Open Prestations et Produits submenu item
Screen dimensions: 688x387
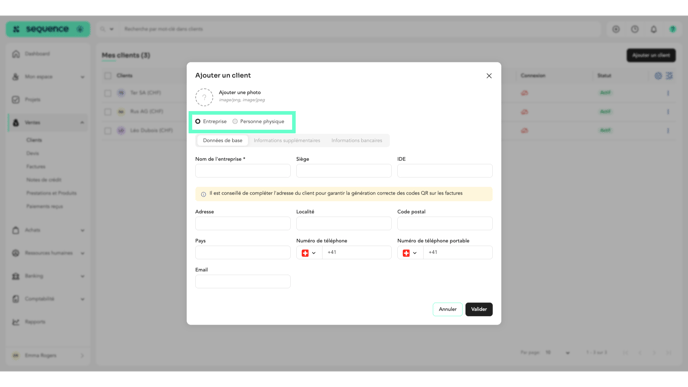[51, 193]
